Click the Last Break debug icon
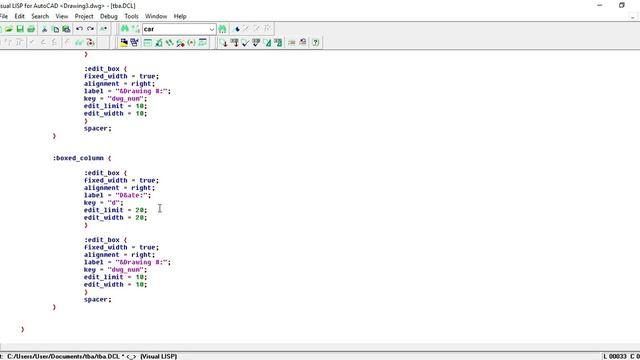The height and width of the screenshot is (360, 640). (x=90, y=42)
